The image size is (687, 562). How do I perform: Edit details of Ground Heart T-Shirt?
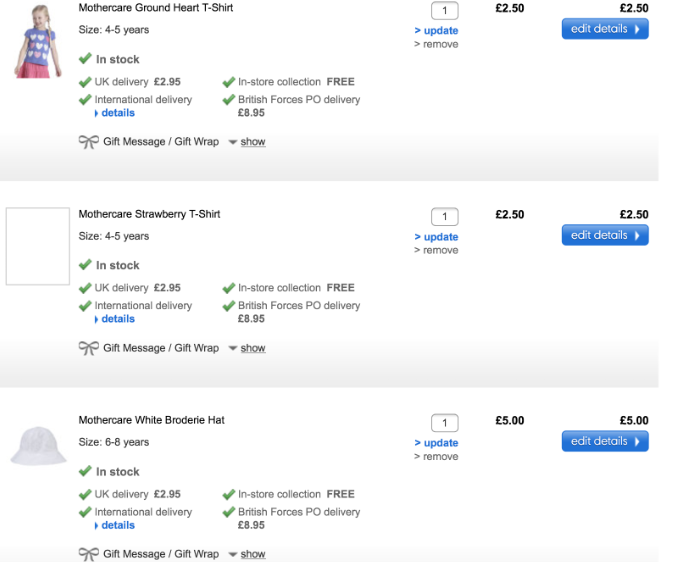point(604,29)
